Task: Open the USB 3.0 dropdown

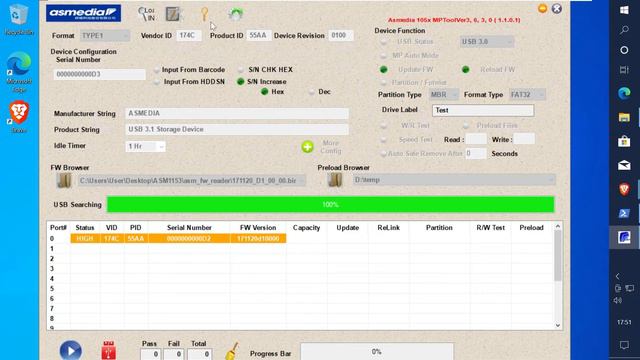Action: 487,42
